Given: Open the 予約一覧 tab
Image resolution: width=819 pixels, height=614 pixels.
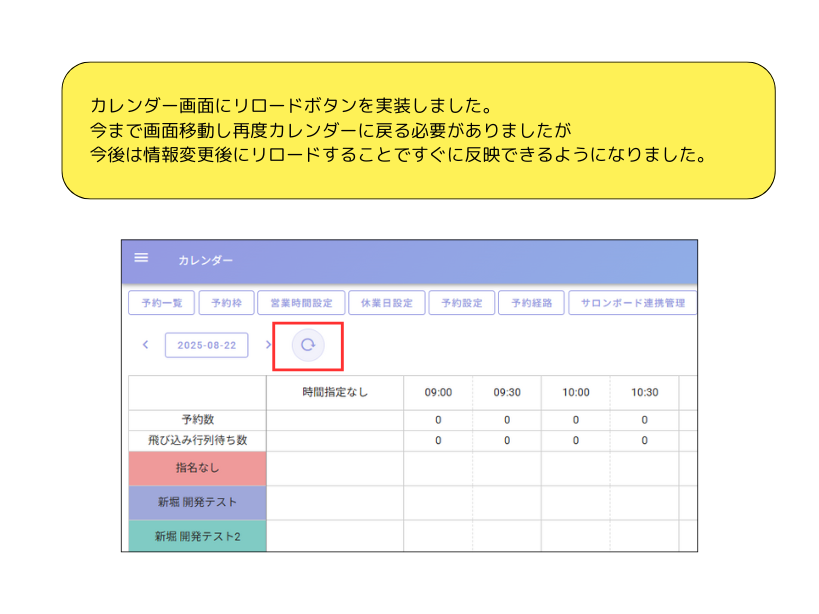Looking at the screenshot, I should 161,303.
